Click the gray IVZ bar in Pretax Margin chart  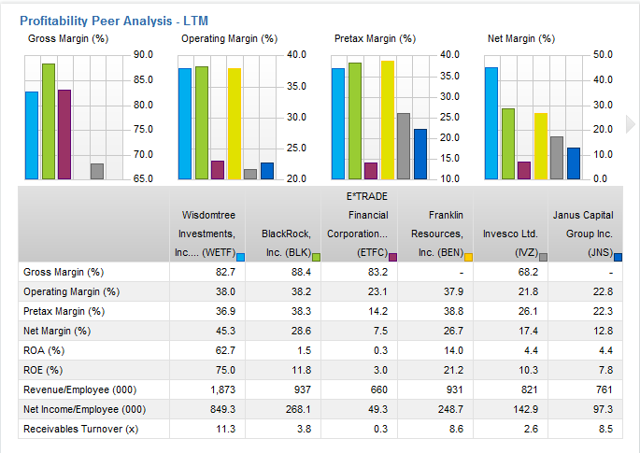coord(403,146)
